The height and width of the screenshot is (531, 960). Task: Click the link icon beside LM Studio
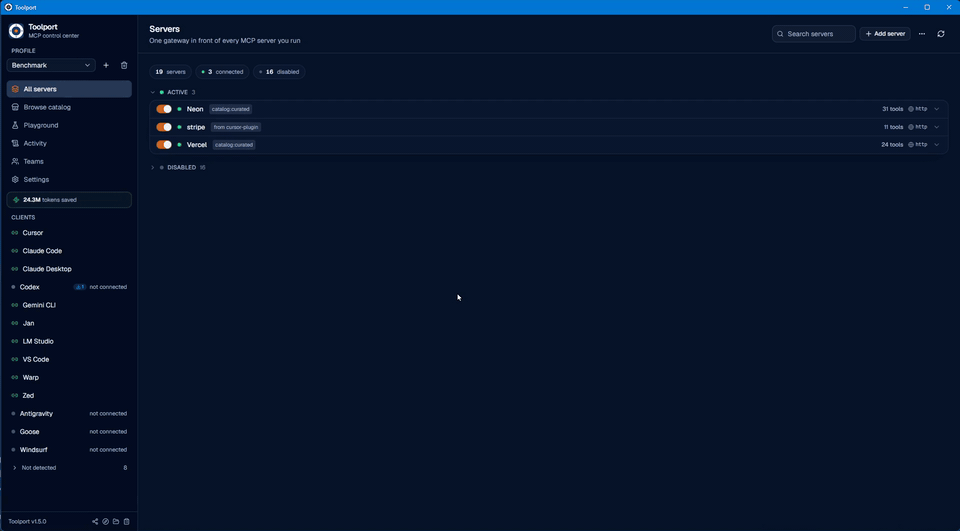pos(15,341)
